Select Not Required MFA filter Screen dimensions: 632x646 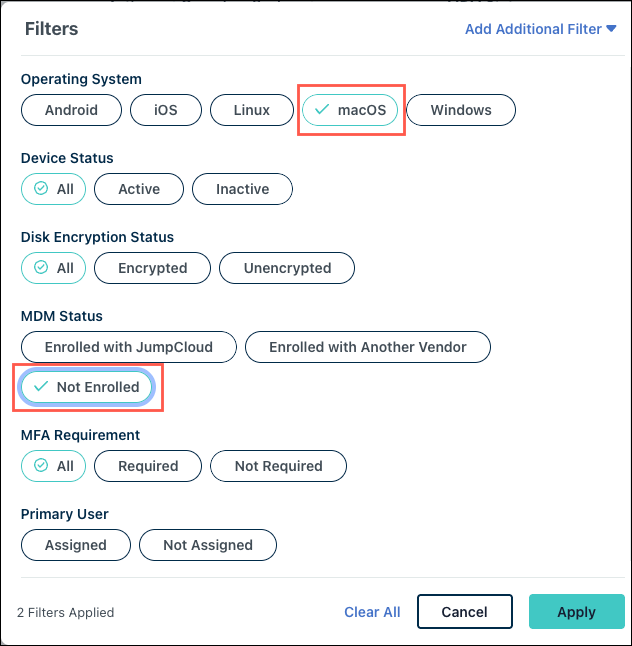point(278,466)
